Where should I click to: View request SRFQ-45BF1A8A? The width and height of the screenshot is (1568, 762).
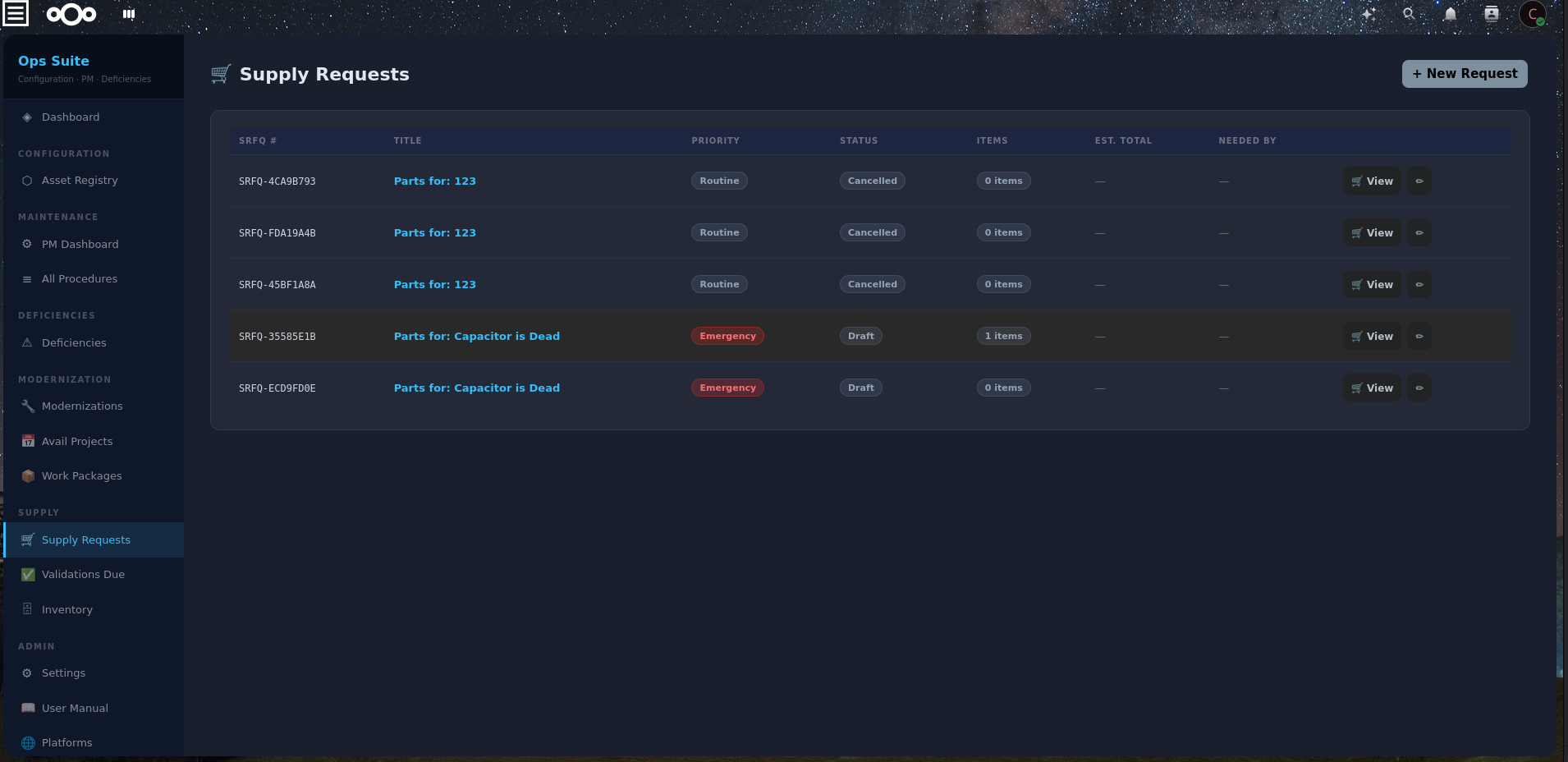[1372, 285]
